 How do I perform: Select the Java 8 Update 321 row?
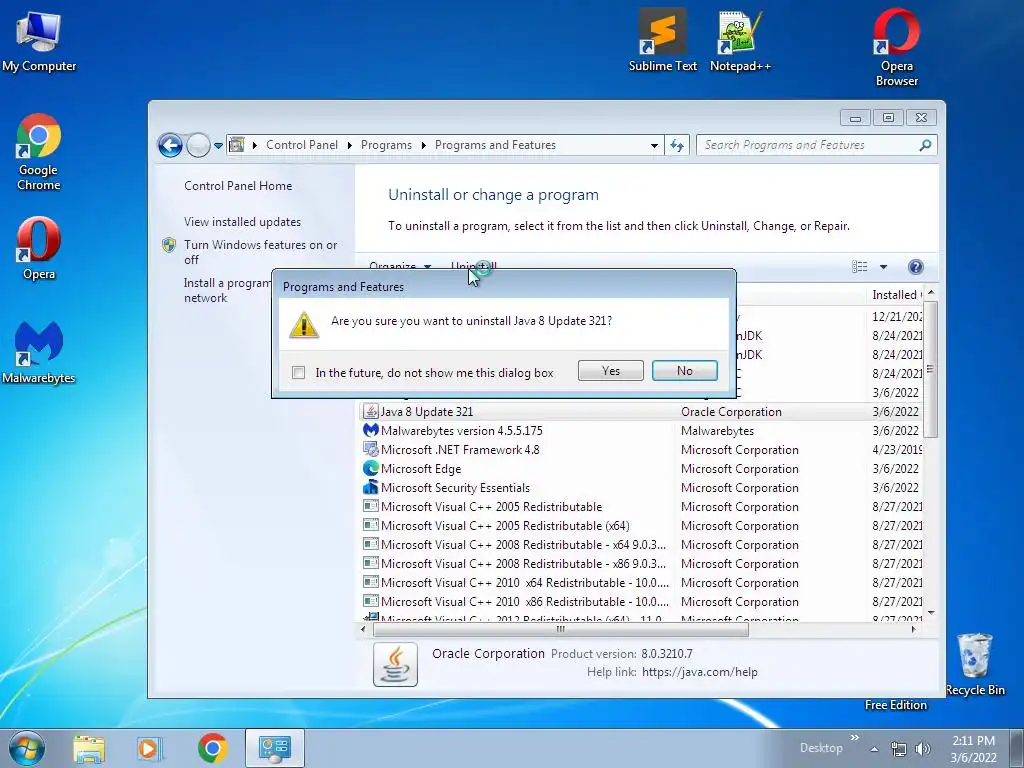coord(641,411)
